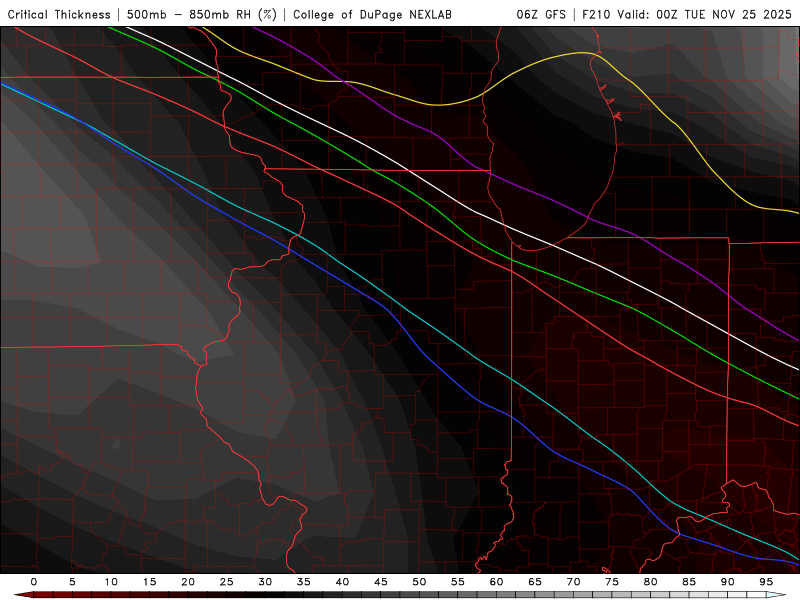Click the 45 value on the color scale
Screen dimensions: 800x600
tap(381, 582)
